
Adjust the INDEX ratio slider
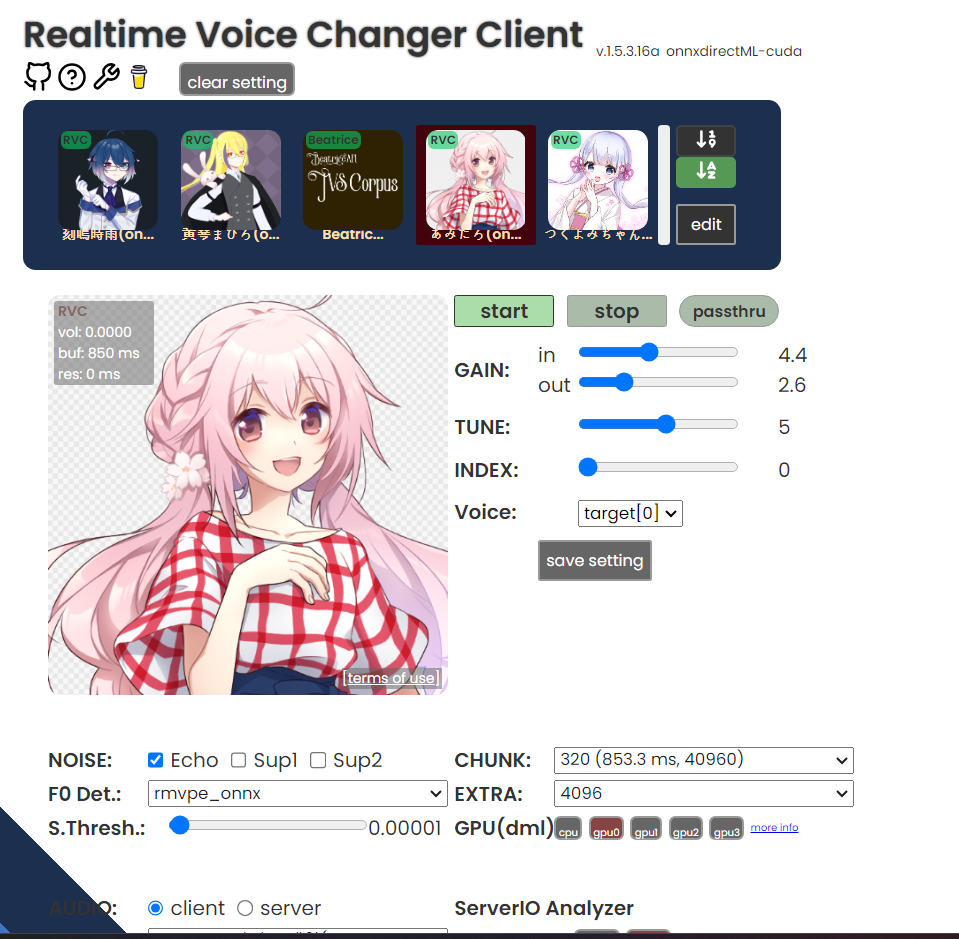coord(658,467)
